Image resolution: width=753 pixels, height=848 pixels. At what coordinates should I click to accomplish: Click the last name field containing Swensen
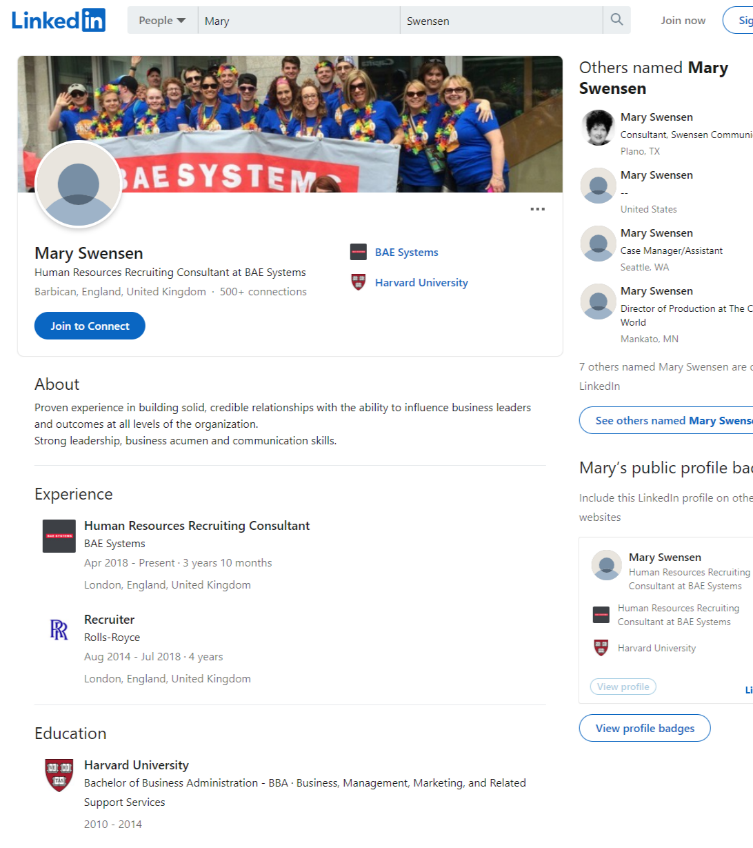501,20
